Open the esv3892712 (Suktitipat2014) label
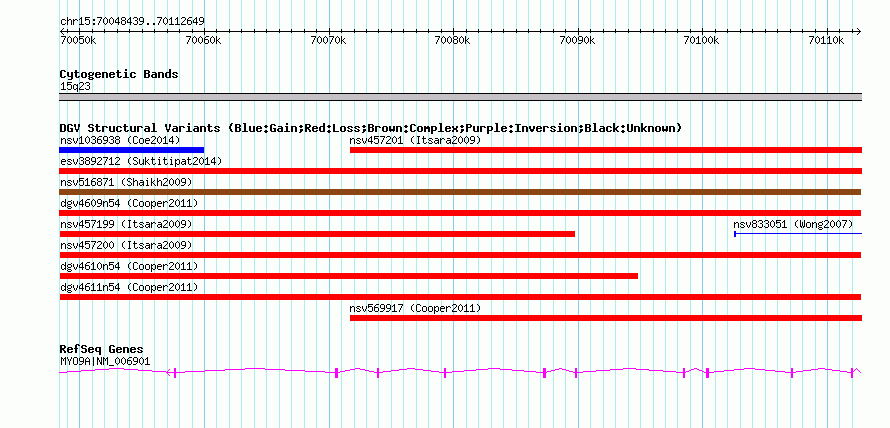 pyautogui.click(x=141, y=161)
